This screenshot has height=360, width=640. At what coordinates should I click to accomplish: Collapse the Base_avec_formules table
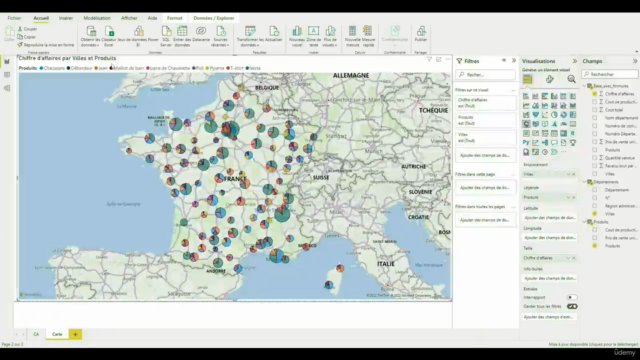pos(584,86)
